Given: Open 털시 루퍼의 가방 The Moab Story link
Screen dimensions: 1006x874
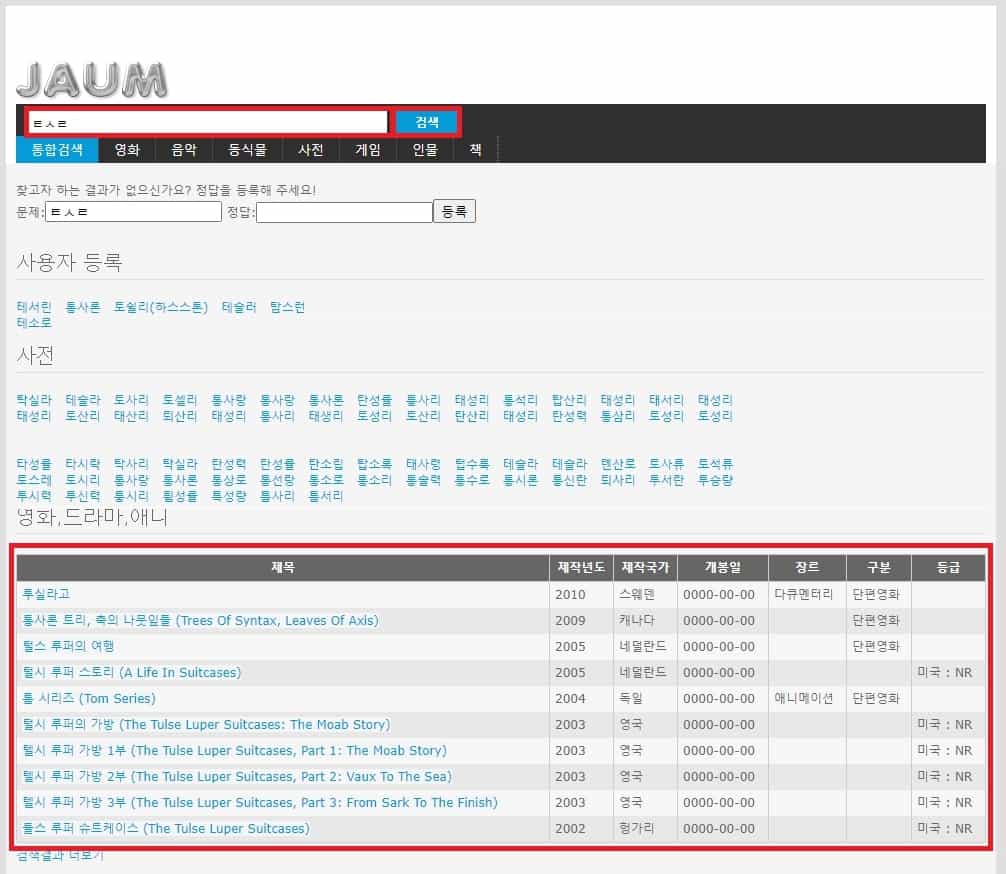Looking at the screenshot, I should 206,724.
